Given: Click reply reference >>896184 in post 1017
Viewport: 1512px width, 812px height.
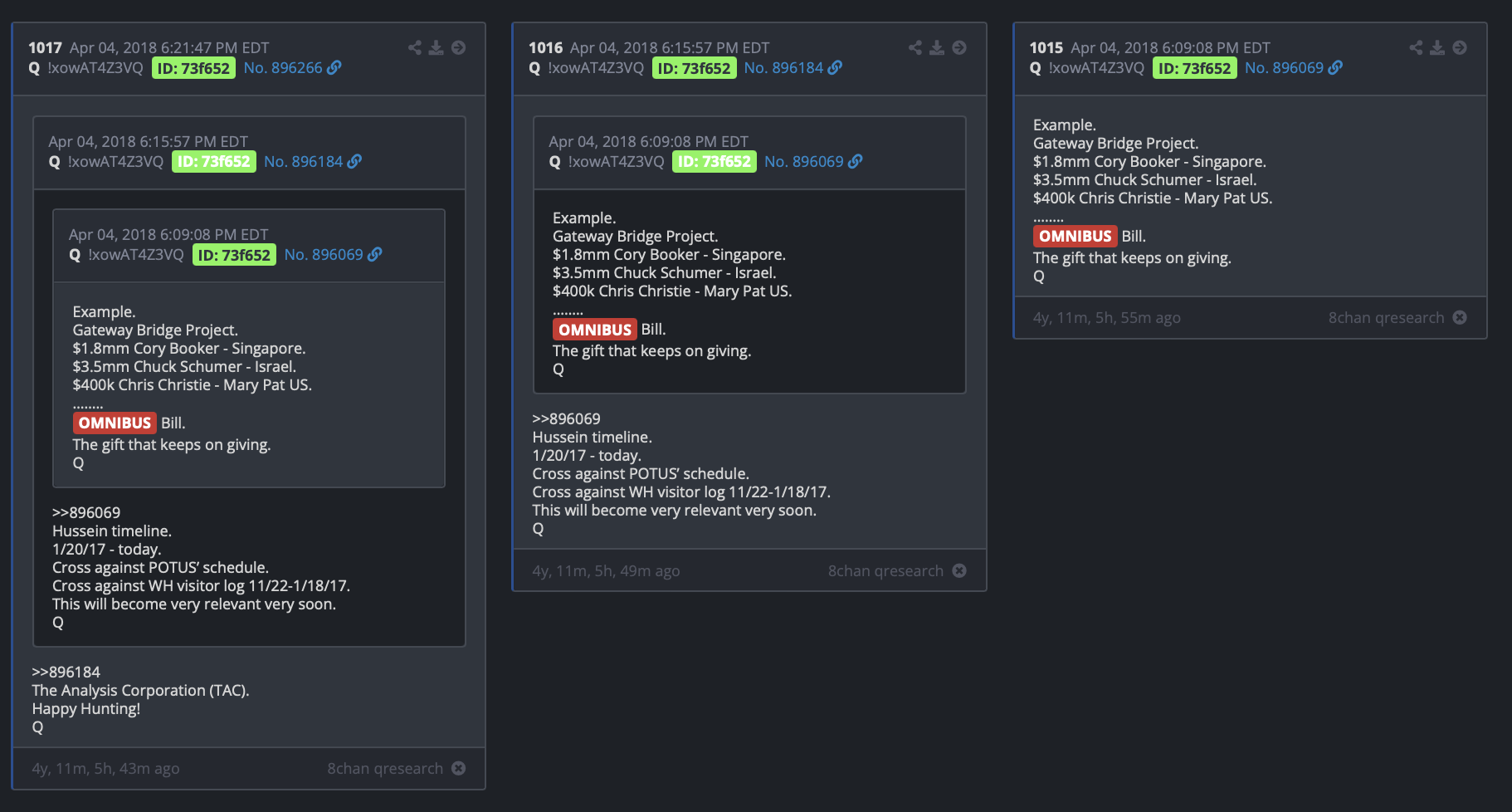Looking at the screenshot, I should [66, 672].
